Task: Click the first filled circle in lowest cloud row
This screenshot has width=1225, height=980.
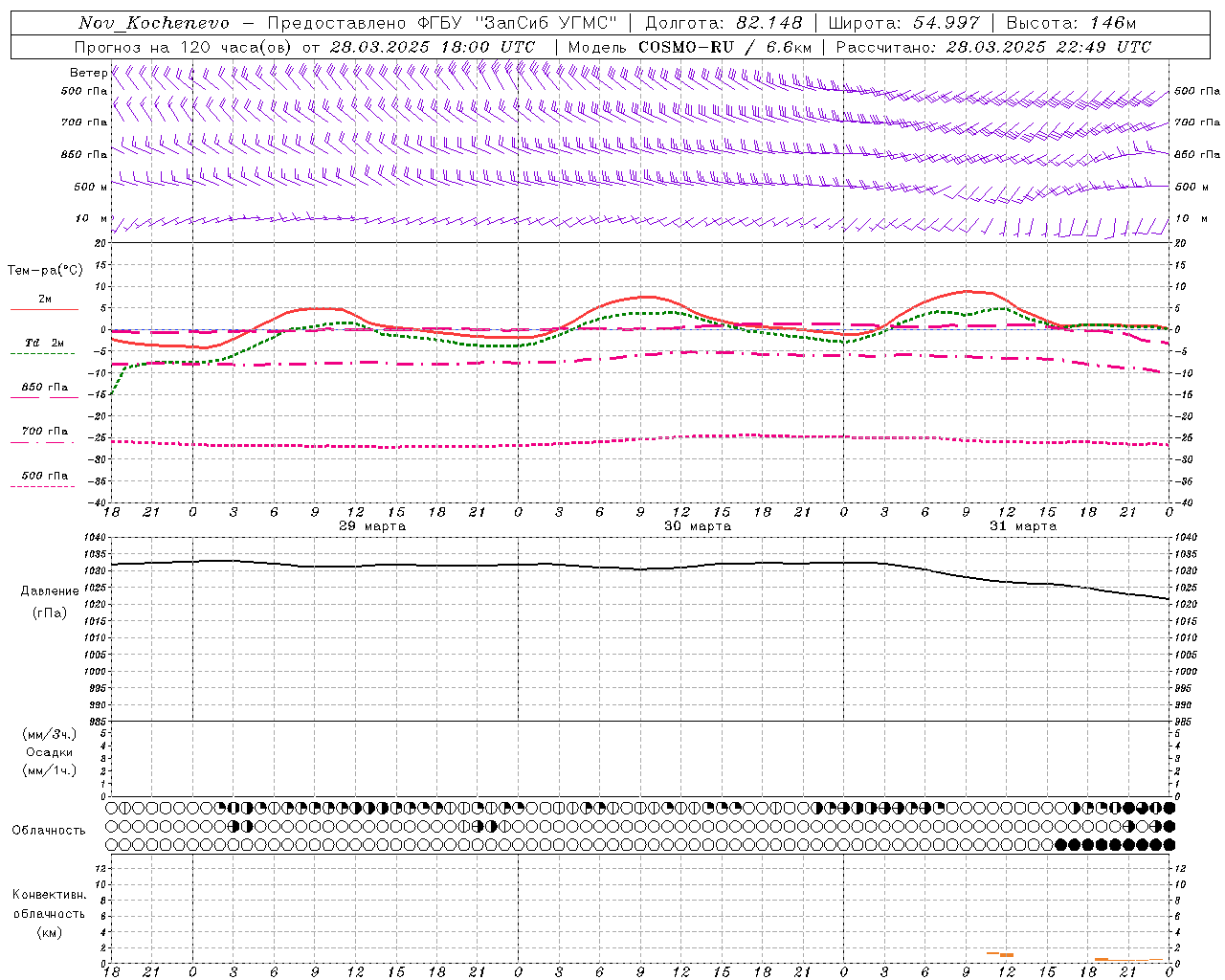Action: point(1060,845)
